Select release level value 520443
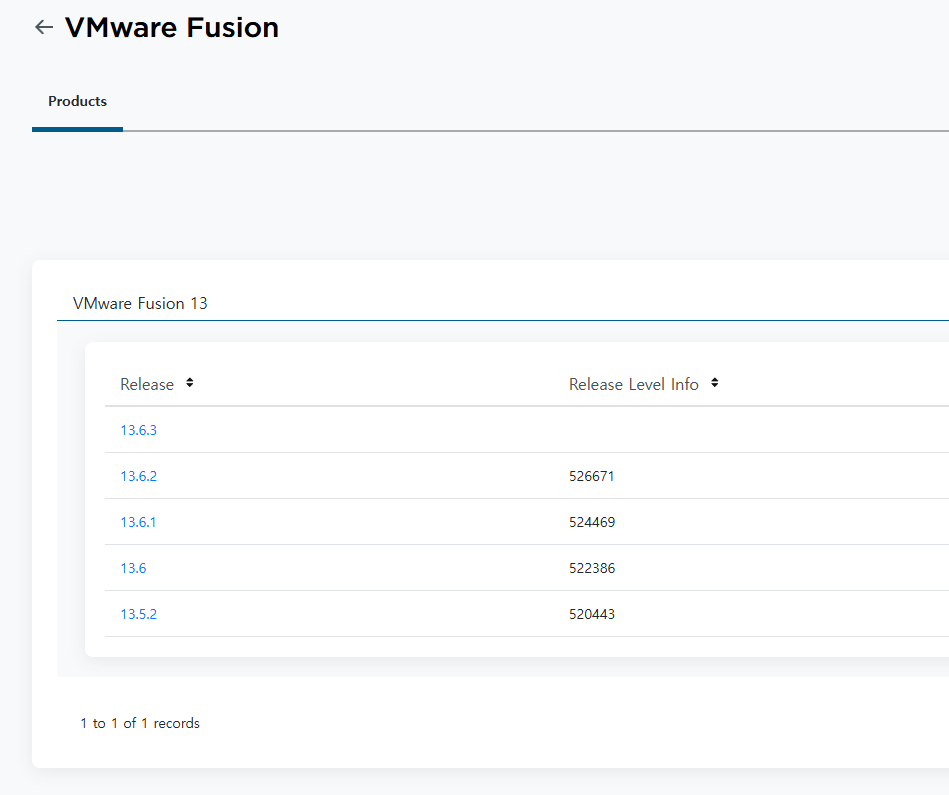This screenshot has width=949, height=795. click(592, 614)
